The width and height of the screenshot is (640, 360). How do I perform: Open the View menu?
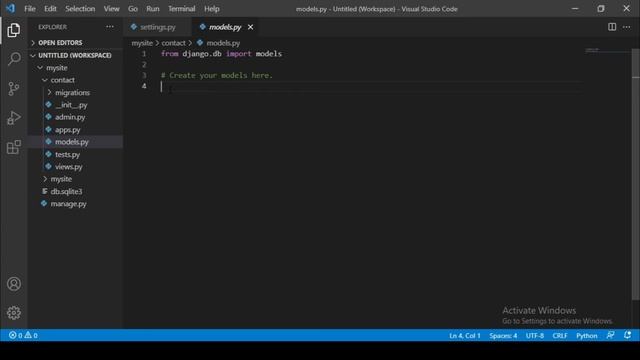pos(111,9)
